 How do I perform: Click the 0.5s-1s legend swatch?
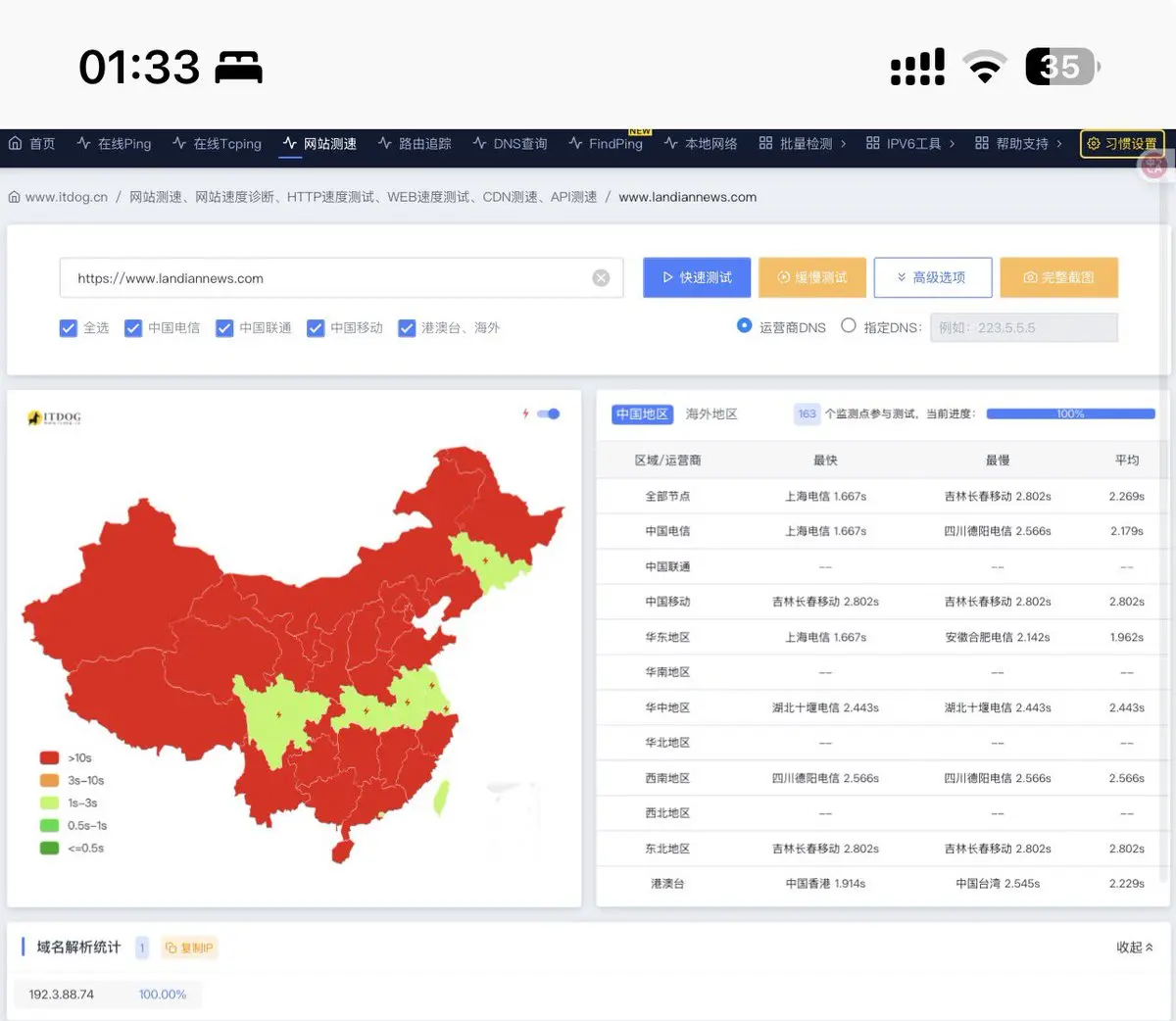click(x=49, y=825)
